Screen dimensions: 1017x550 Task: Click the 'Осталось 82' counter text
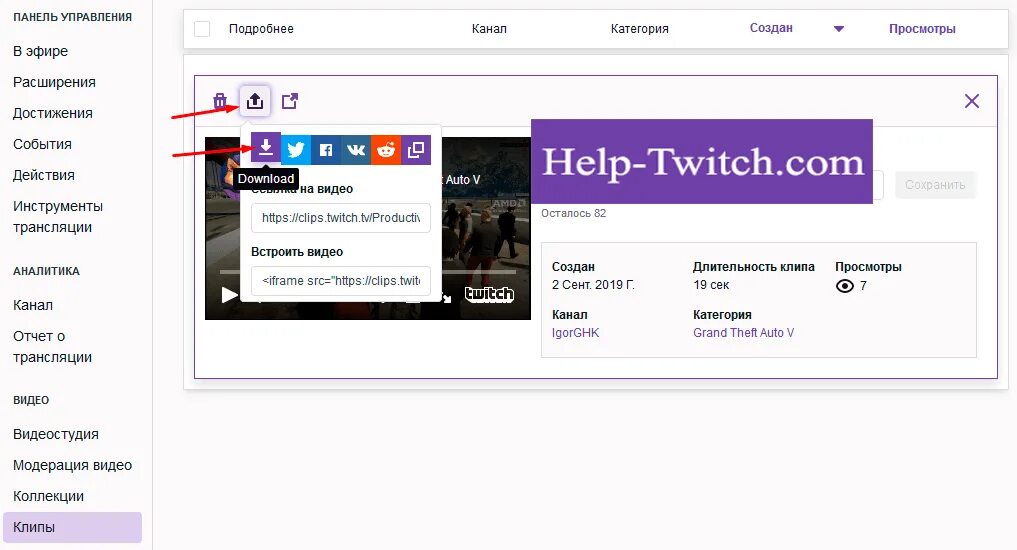[x=573, y=213]
